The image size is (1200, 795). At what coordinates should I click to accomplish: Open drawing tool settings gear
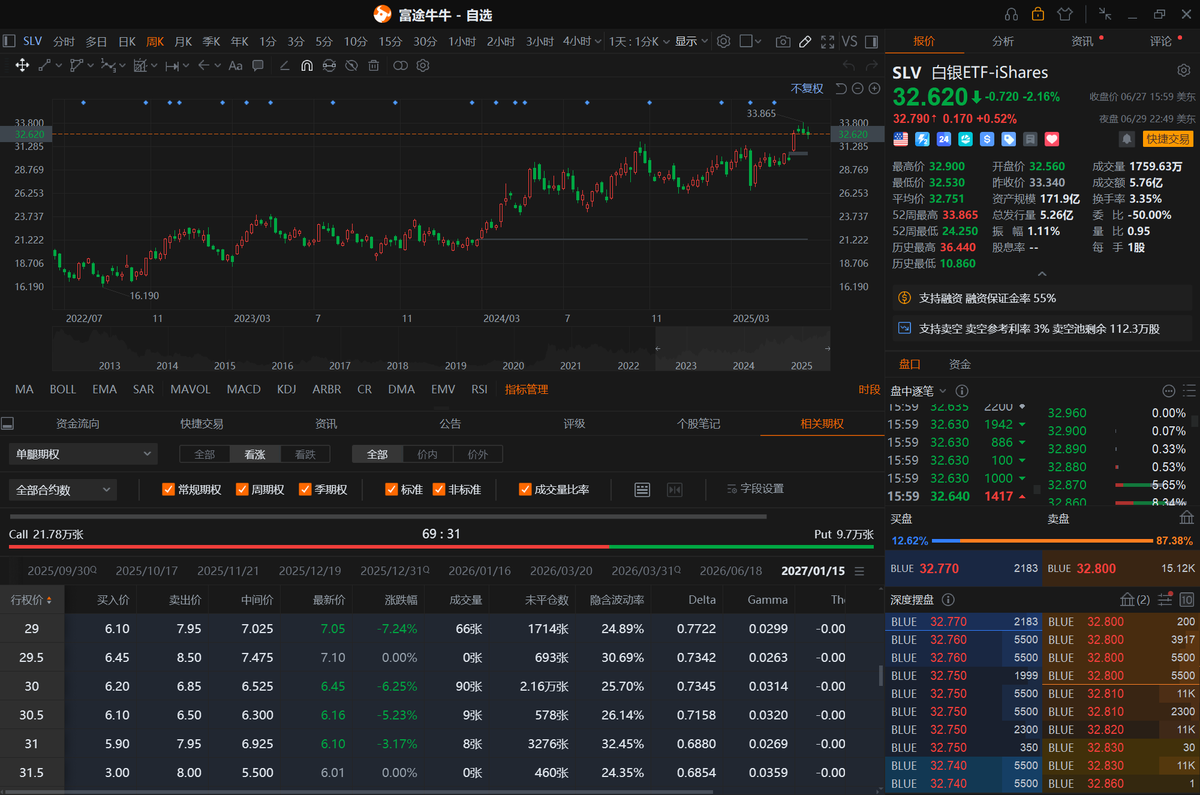[423, 65]
